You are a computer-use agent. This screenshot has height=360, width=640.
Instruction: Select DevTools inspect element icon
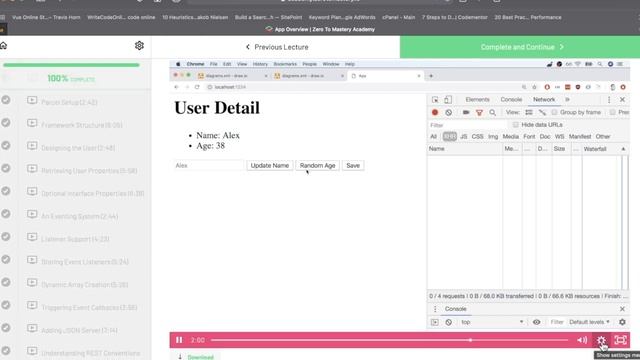pyautogui.click(x=435, y=100)
